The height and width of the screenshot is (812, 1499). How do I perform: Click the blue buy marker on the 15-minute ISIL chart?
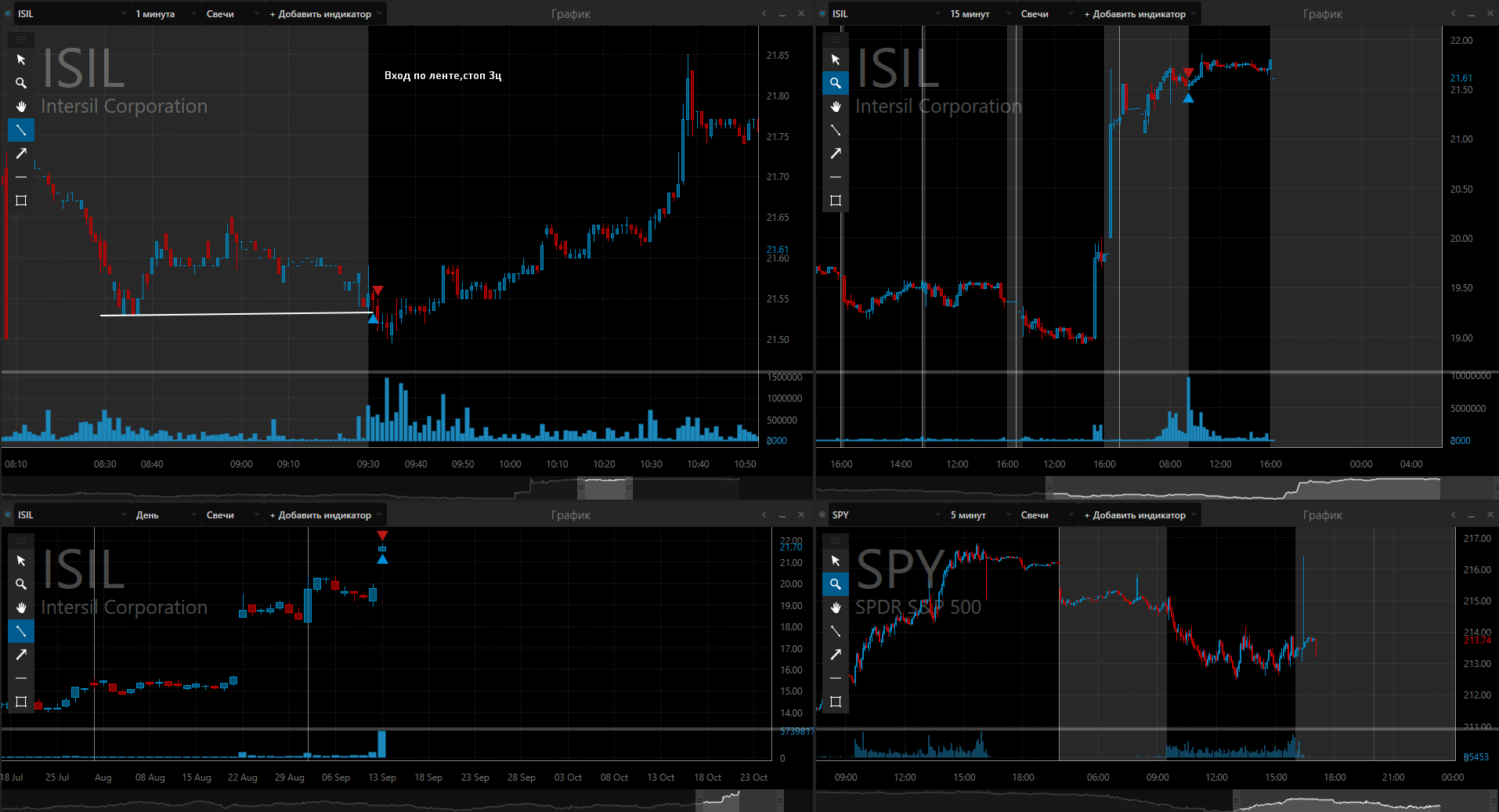click(x=1188, y=98)
